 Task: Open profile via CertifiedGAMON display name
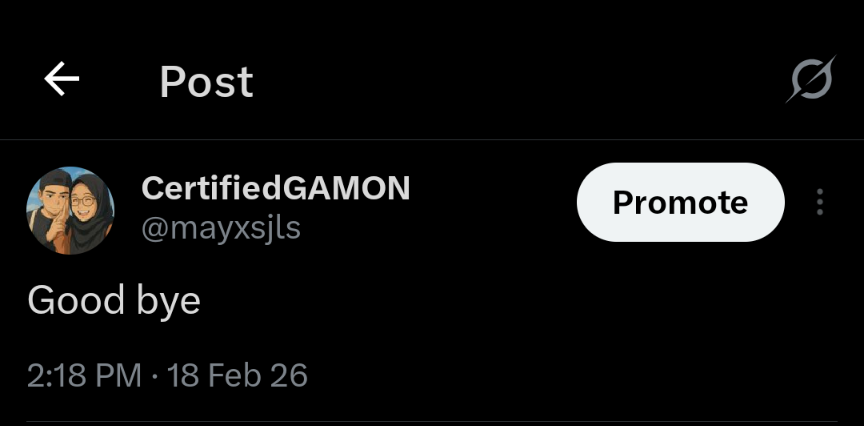click(x=276, y=188)
